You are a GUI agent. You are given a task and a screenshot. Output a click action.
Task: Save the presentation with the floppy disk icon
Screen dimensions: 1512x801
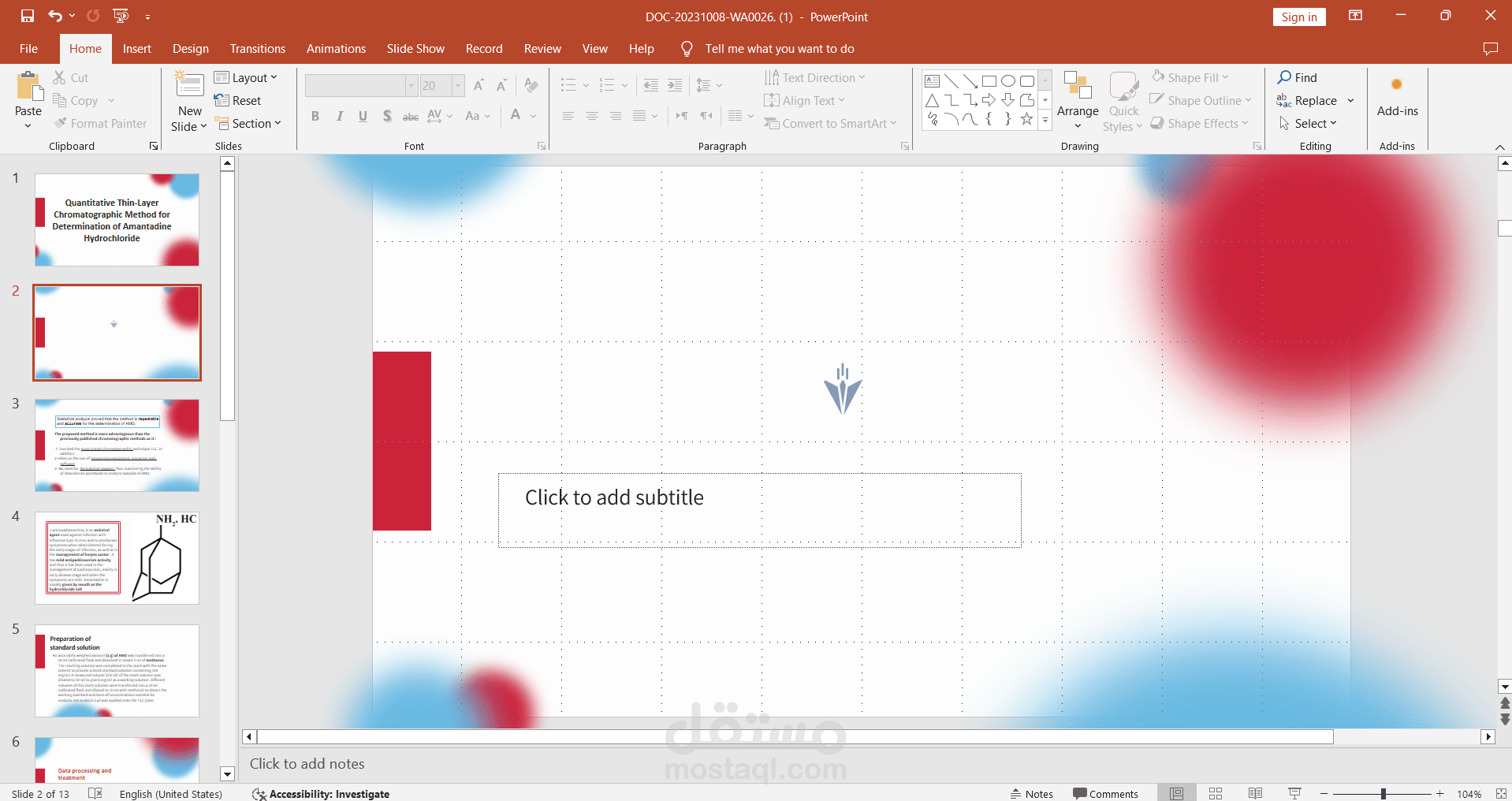point(28,16)
